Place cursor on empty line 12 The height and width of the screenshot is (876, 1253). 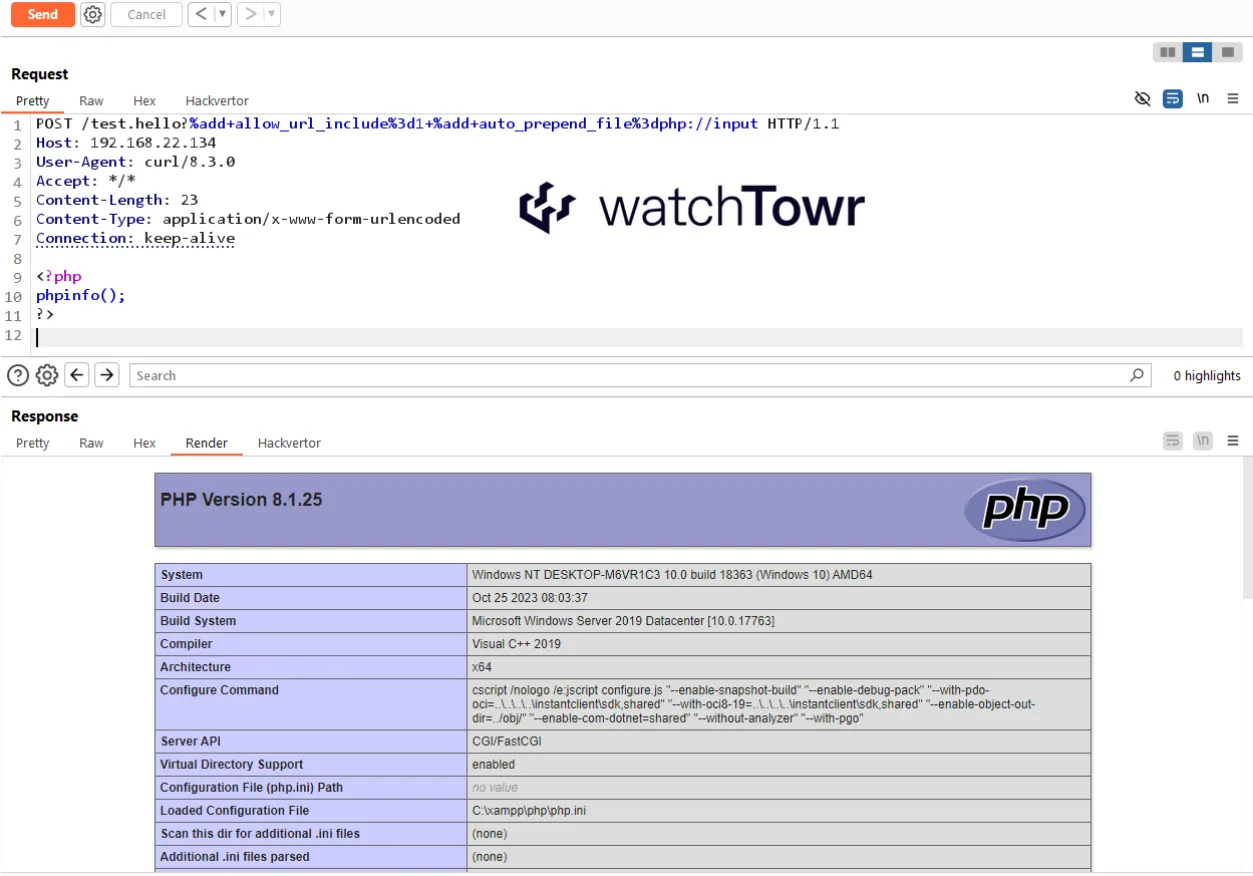tap(639, 337)
